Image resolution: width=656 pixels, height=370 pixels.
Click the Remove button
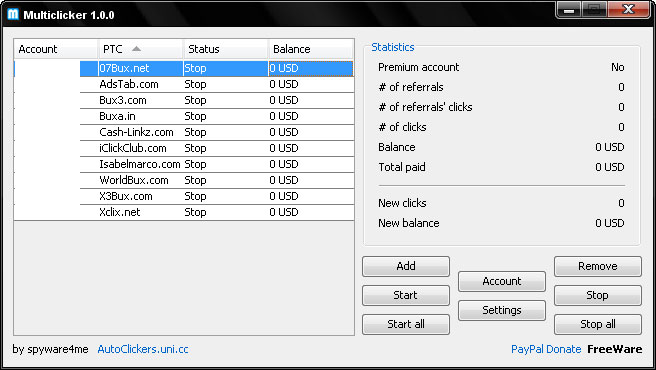coord(597,266)
